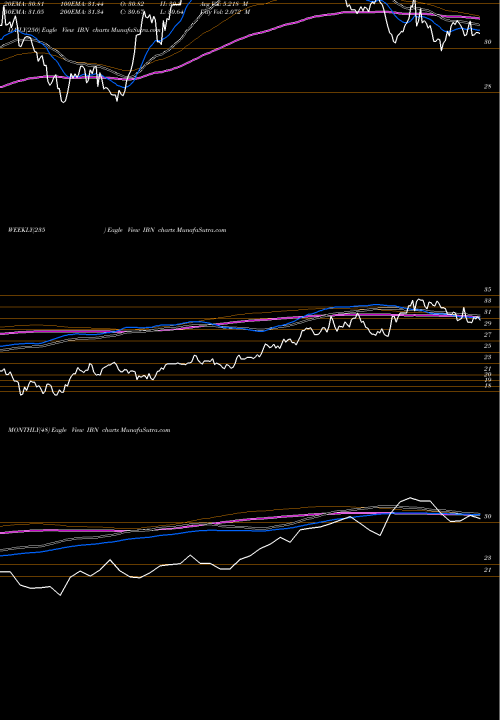Click price label 21 on monthly chart

[488, 570]
